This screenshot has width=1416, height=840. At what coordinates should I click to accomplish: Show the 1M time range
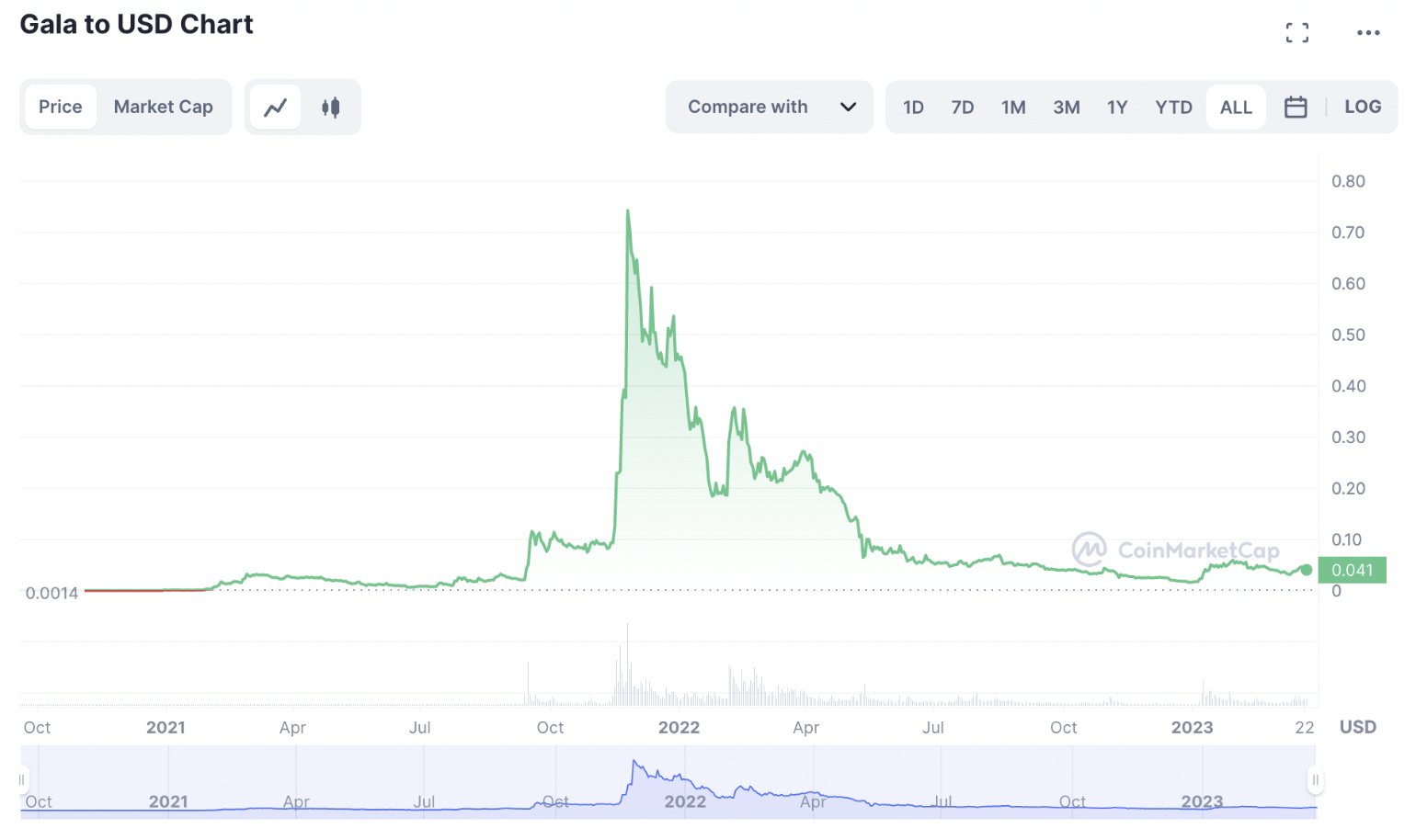[1013, 108]
